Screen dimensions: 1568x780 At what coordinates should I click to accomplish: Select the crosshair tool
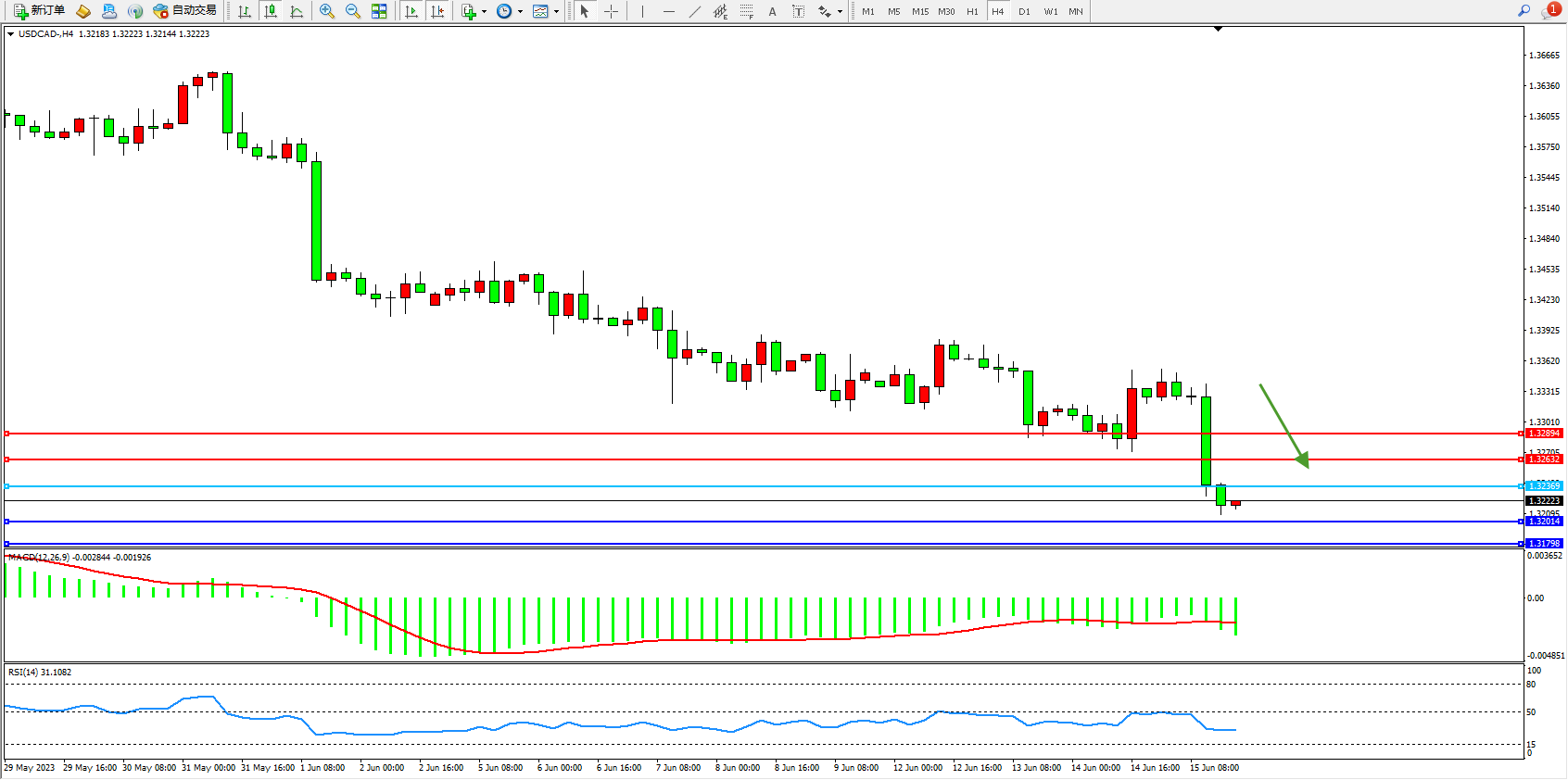pyautogui.click(x=612, y=11)
